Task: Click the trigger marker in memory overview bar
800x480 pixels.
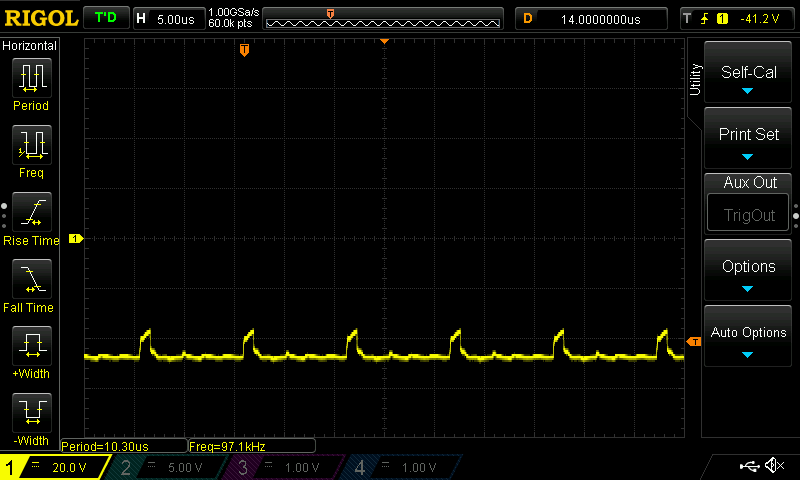Action: click(331, 14)
